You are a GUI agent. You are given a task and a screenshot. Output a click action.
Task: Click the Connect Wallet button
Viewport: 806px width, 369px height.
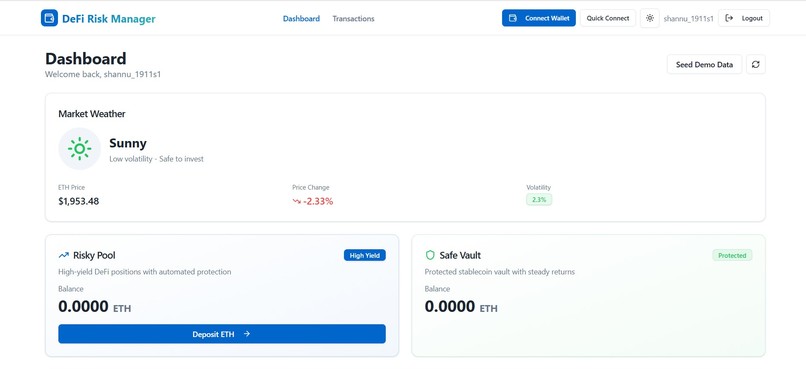[539, 18]
